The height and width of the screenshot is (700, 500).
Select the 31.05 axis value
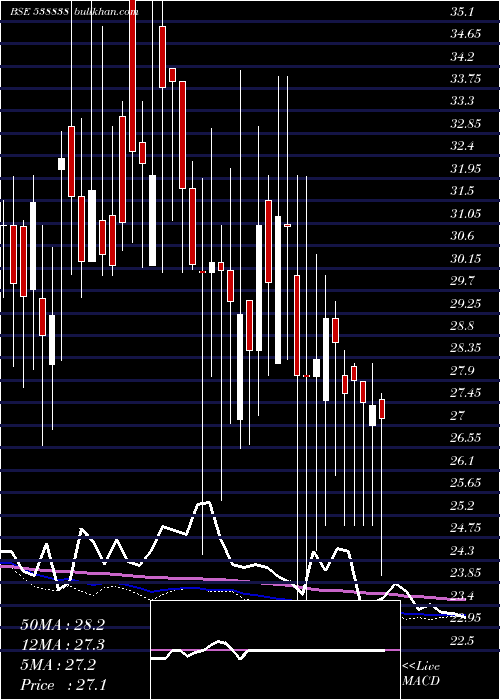click(466, 214)
